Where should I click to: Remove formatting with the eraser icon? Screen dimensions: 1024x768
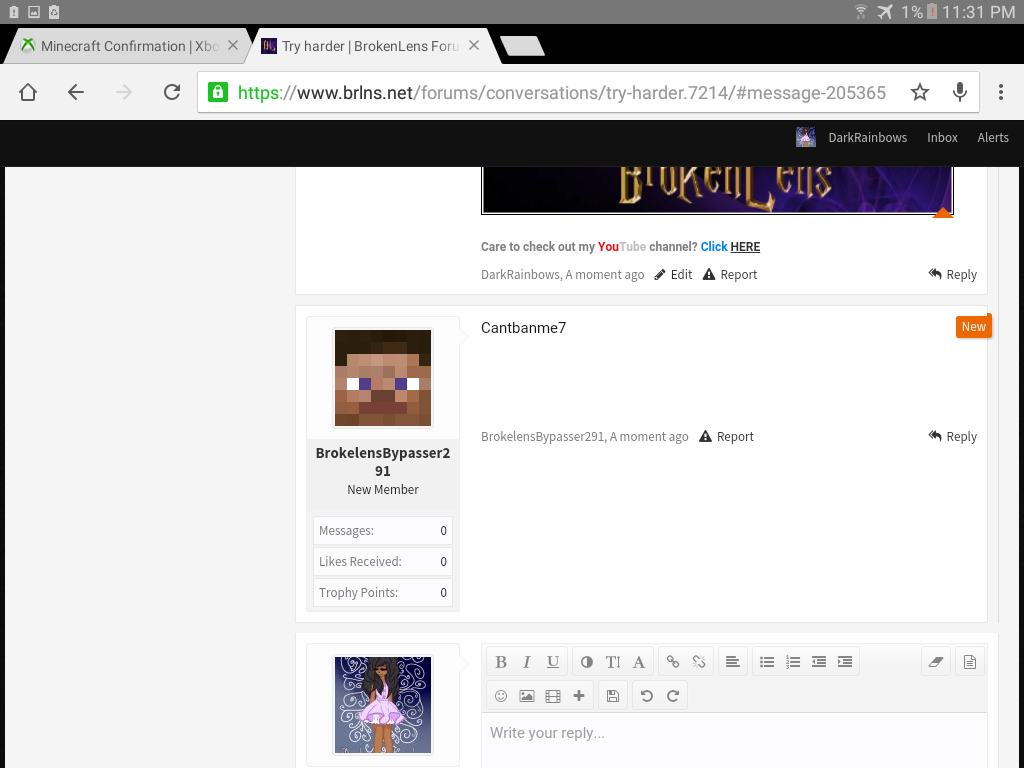pos(936,662)
